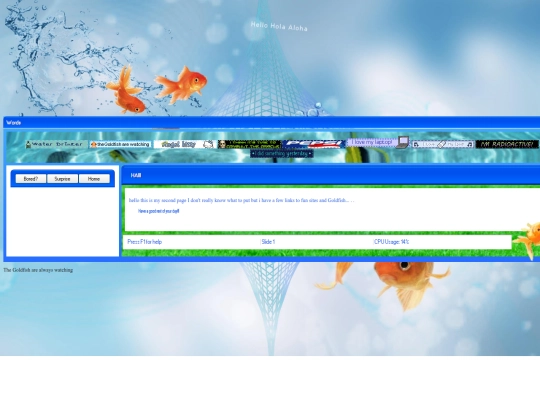This screenshot has width=540, height=405.
Task: Select the 'Slide 1' status entry
Action: click(x=268, y=242)
